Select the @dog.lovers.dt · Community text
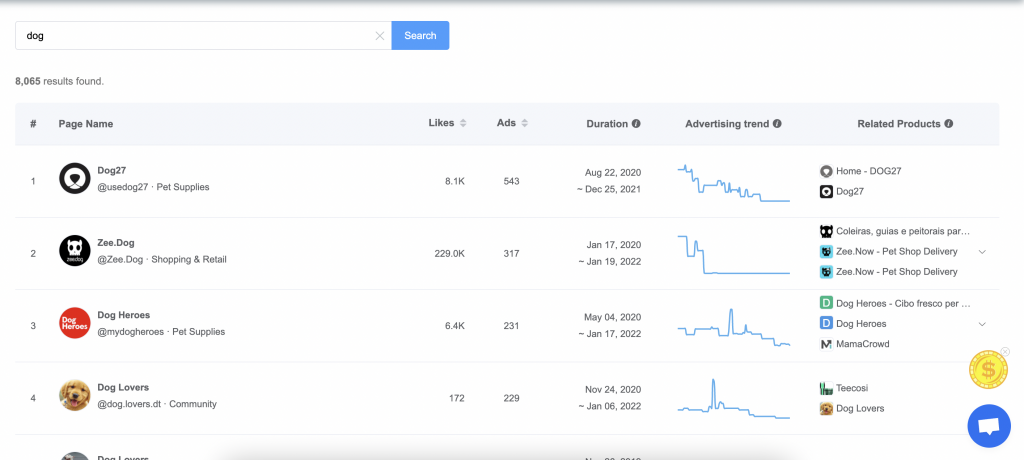This screenshot has height=460, width=1024. (x=157, y=404)
